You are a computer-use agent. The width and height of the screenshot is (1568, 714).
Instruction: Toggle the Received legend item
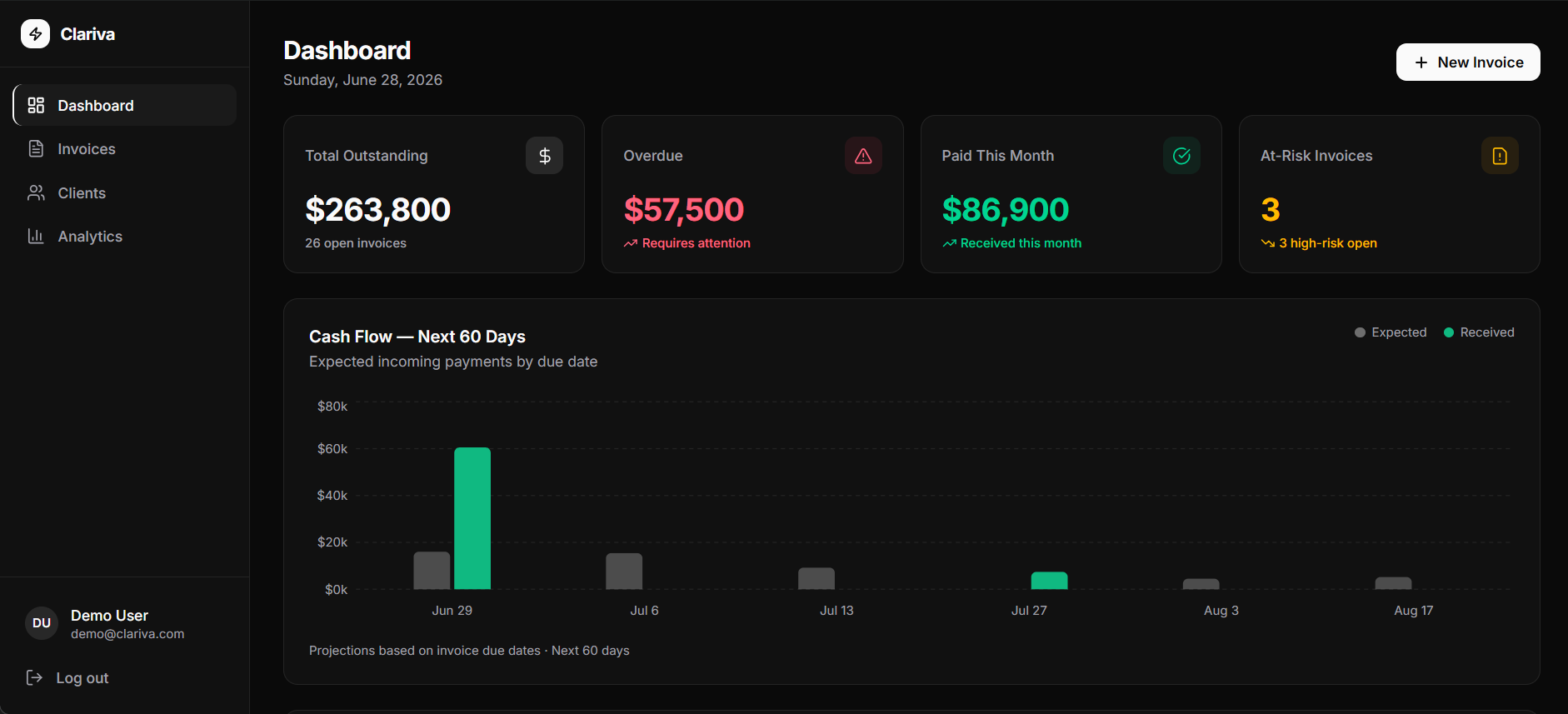click(1479, 332)
